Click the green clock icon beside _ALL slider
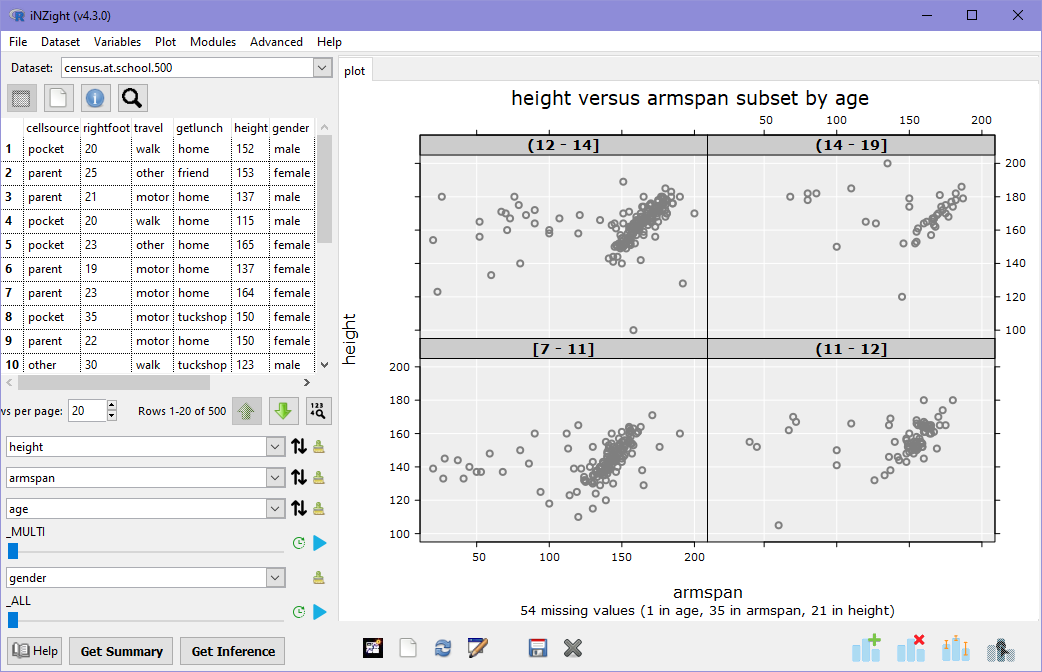Image resolution: width=1042 pixels, height=672 pixels. pyautogui.click(x=297, y=611)
